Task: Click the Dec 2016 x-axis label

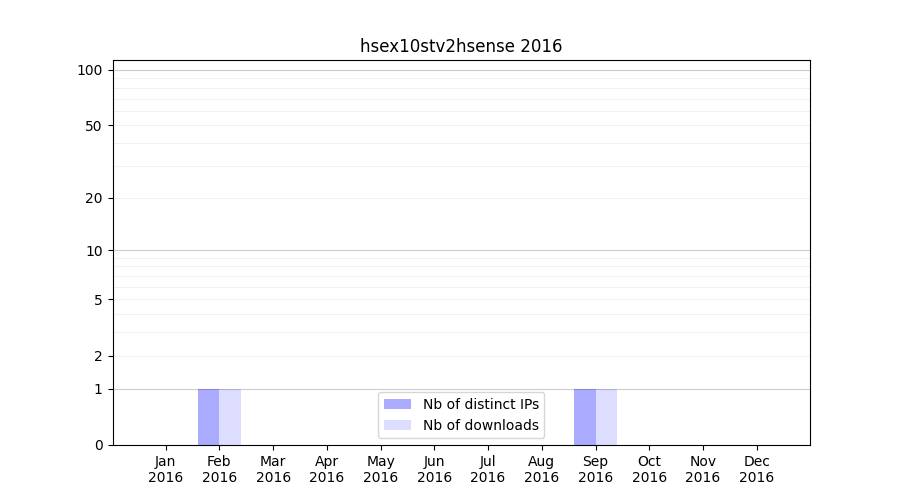Action: click(756, 469)
